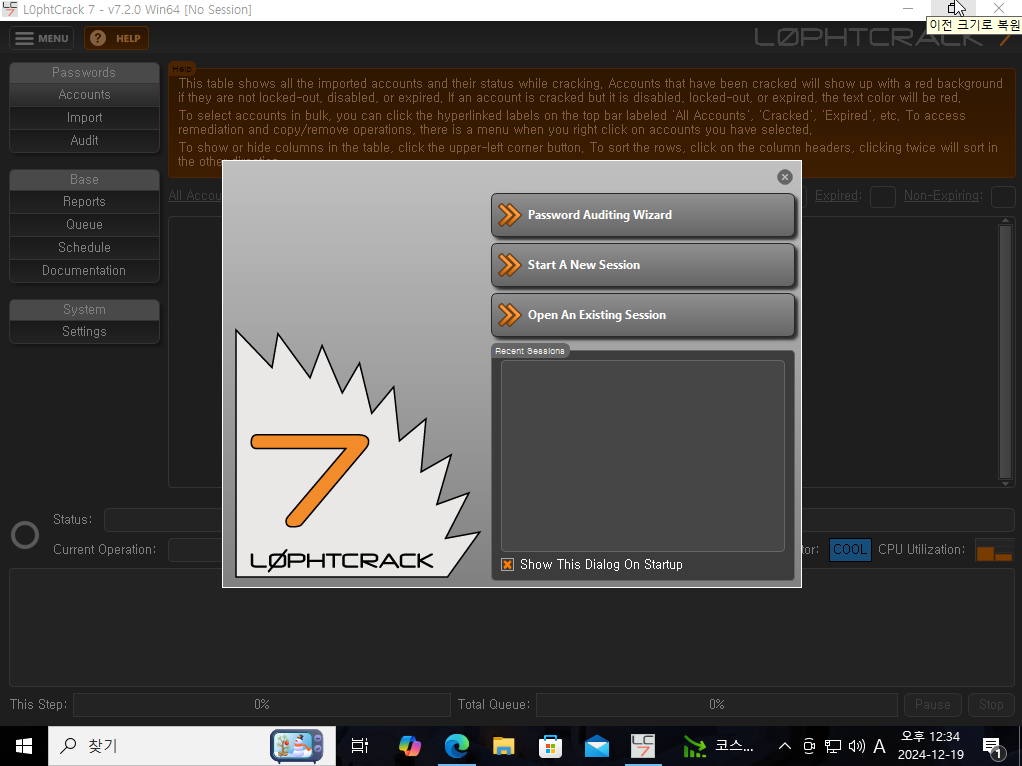The height and width of the screenshot is (766, 1022).
Task: Click the This Step progress bar
Action: click(261, 705)
